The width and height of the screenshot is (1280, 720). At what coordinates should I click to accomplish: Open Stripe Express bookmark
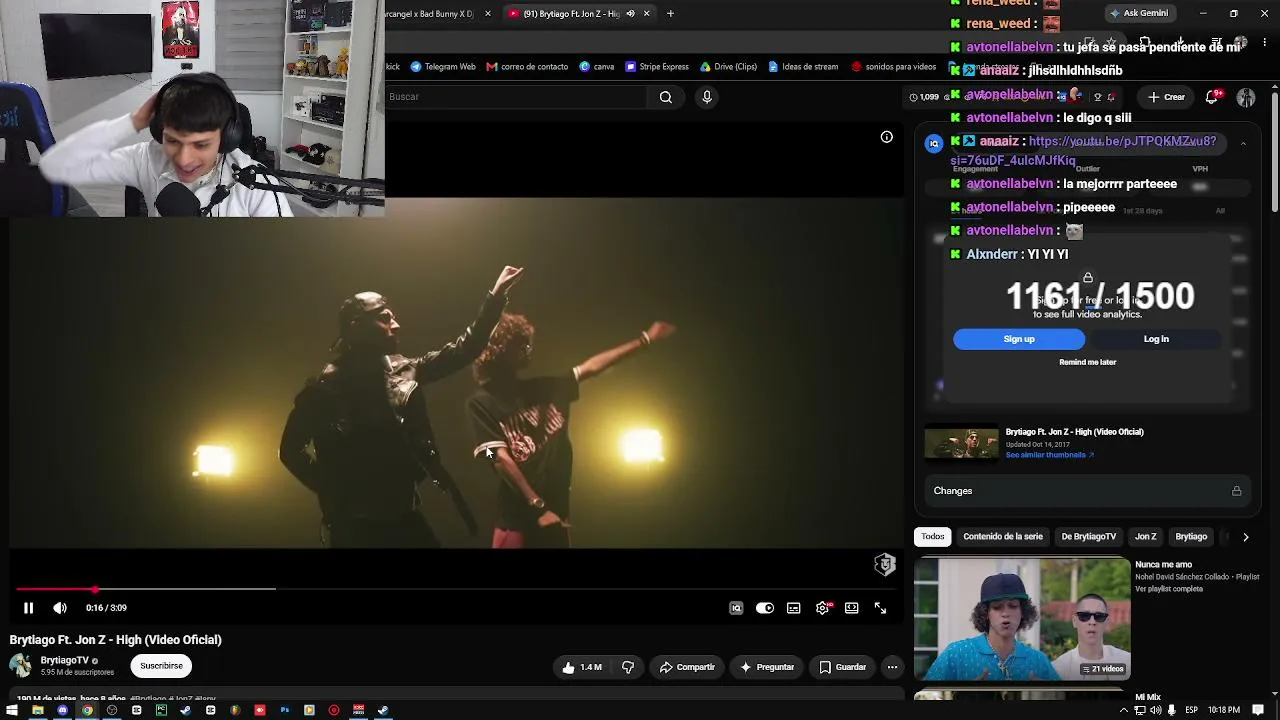pyautogui.click(x=657, y=67)
